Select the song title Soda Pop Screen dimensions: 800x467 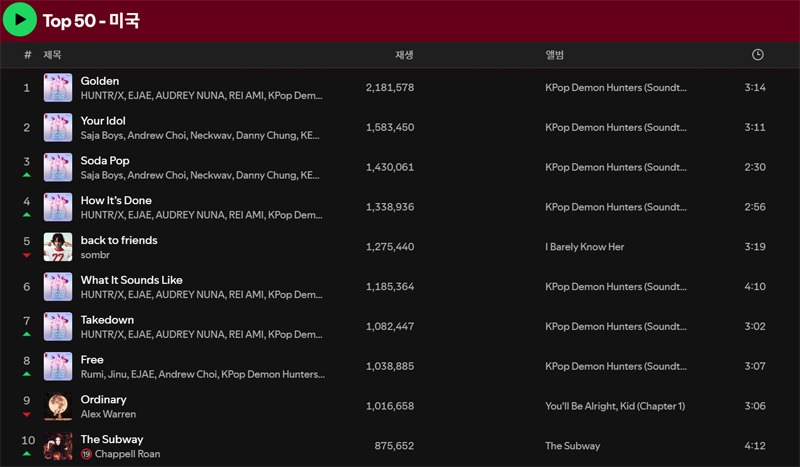point(105,161)
